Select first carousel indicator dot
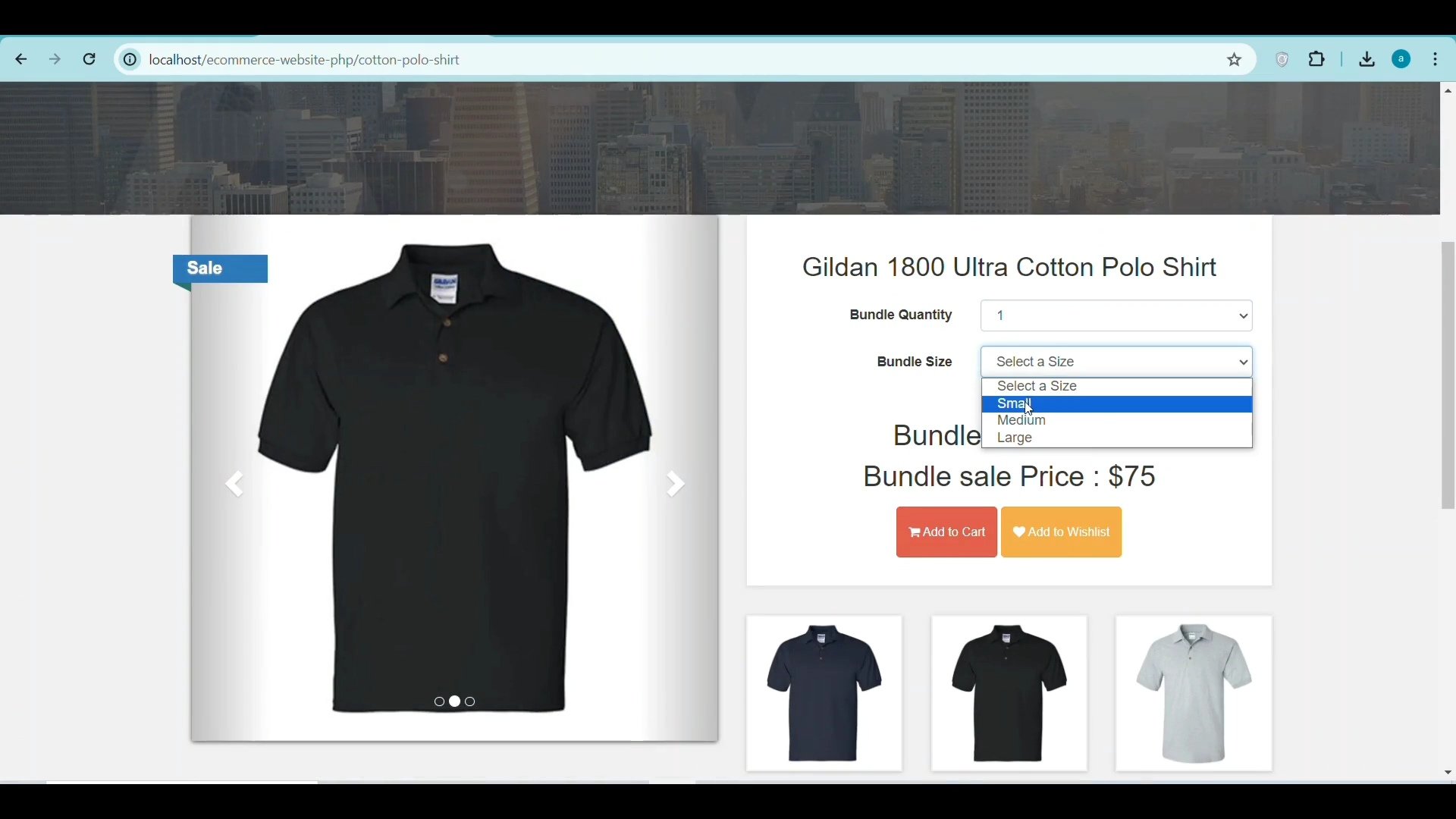This screenshot has width=1456, height=819. point(439,702)
